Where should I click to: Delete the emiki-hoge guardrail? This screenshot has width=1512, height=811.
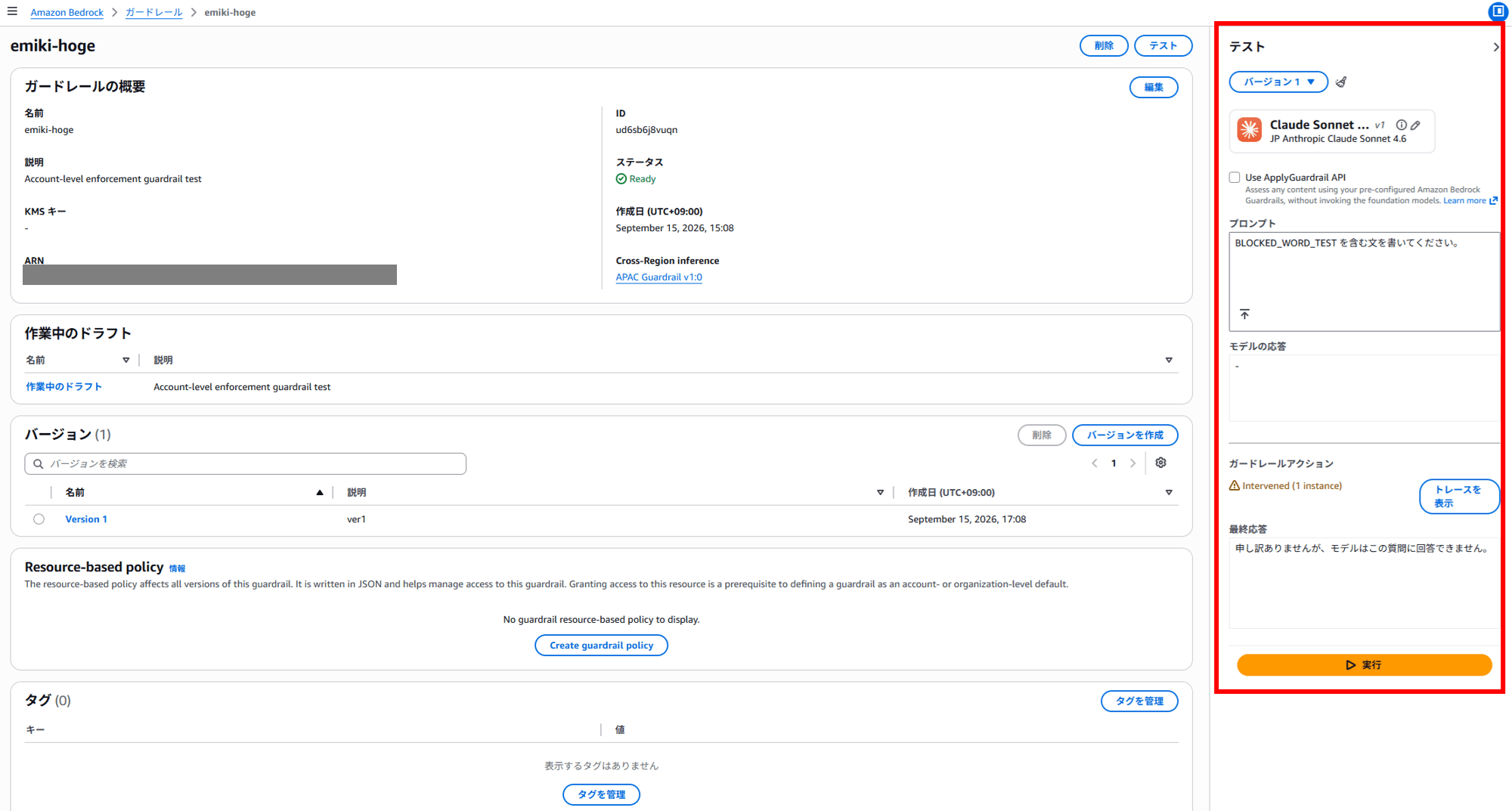1104,45
